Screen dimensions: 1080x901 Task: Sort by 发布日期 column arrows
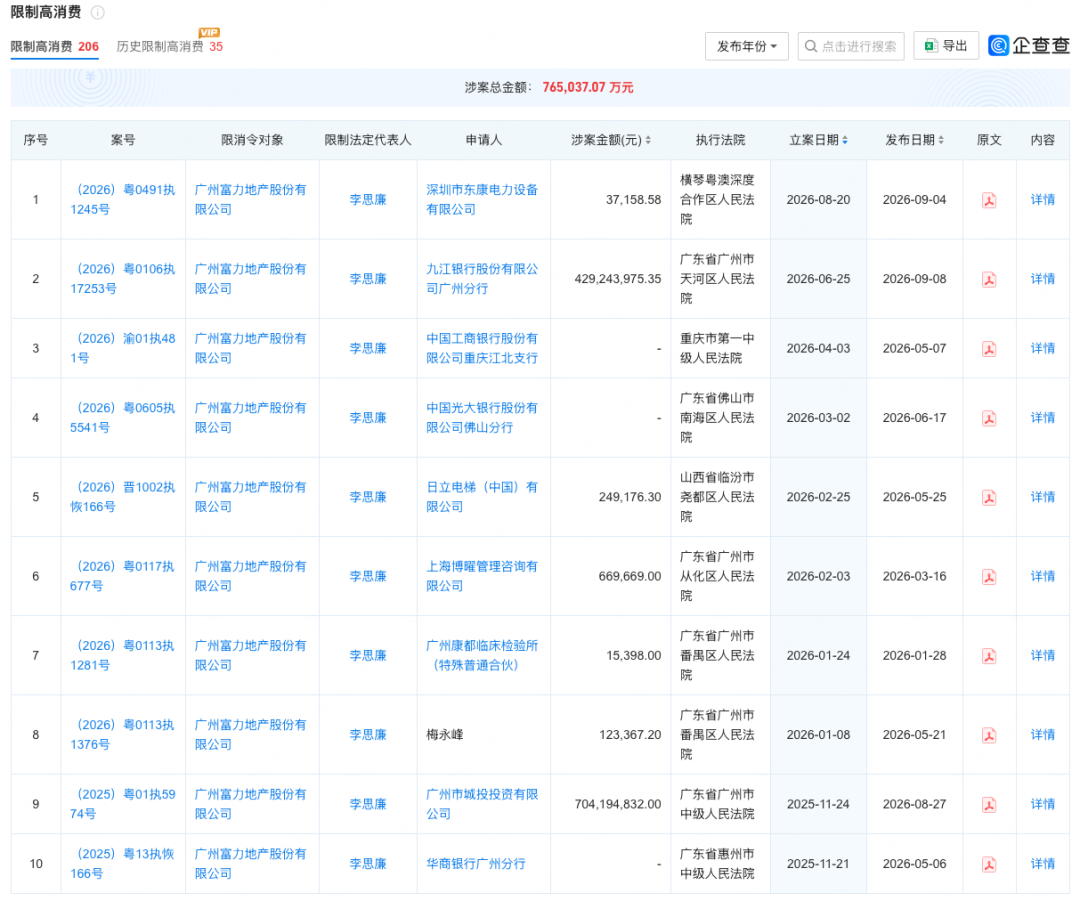(941, 140)
